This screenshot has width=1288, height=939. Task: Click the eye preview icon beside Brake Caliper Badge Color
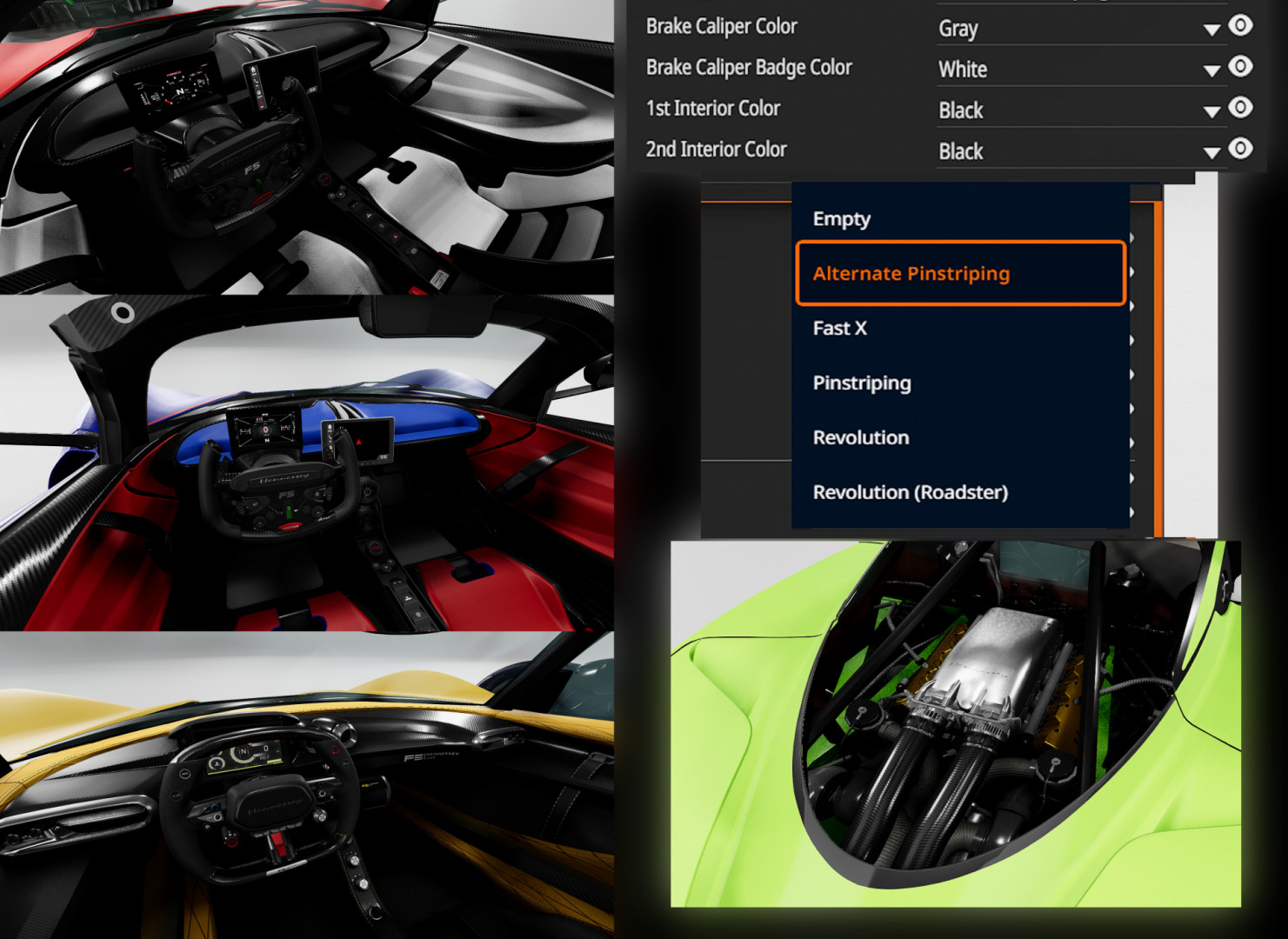(1240, 67)
